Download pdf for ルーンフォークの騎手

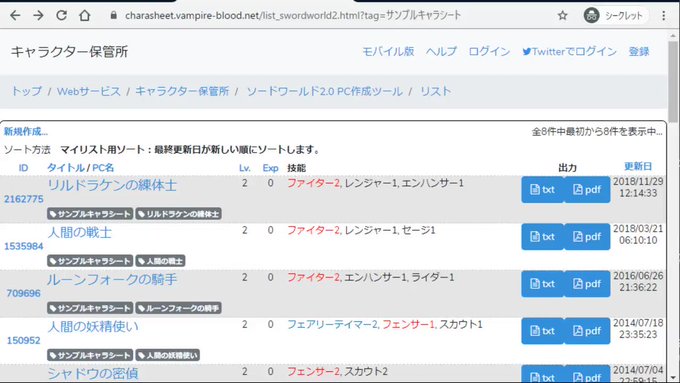(587, 284)
